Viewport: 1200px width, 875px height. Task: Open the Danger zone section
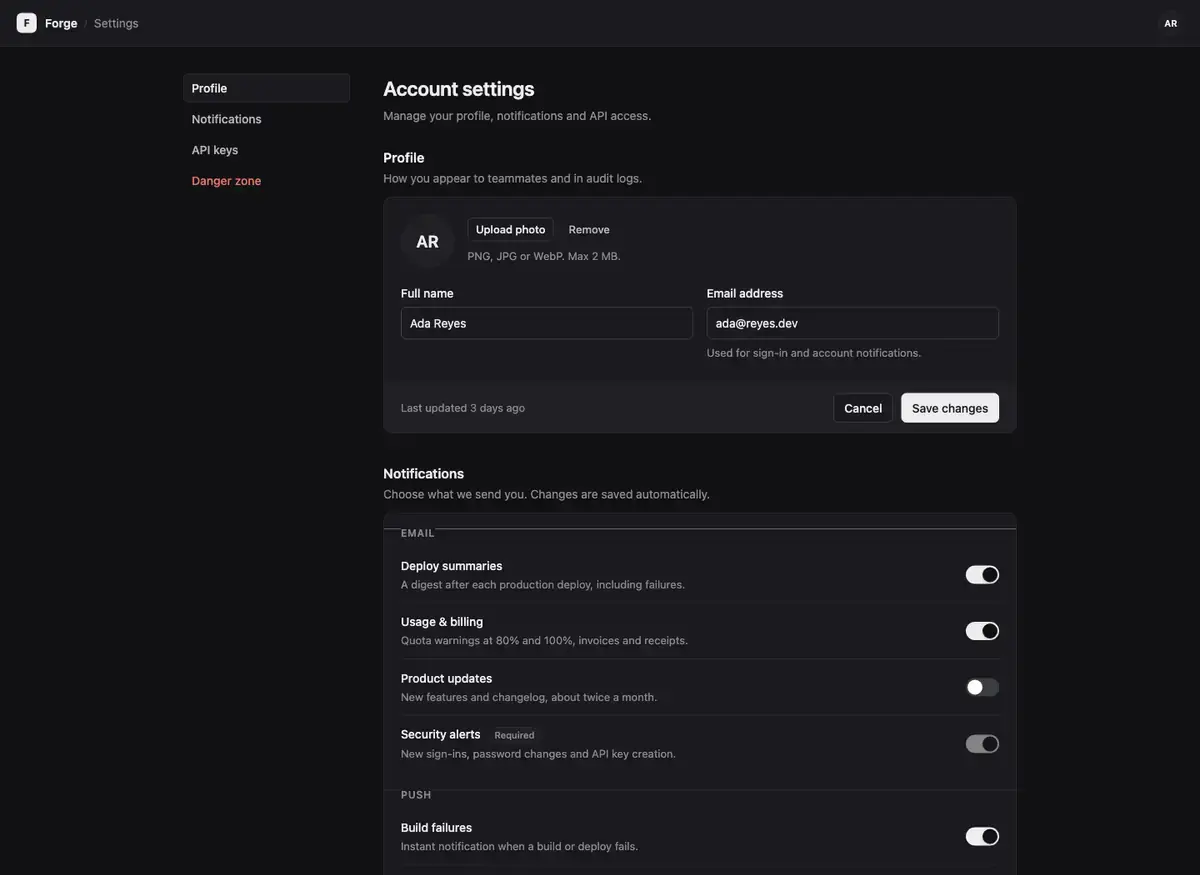coord(266,181)
